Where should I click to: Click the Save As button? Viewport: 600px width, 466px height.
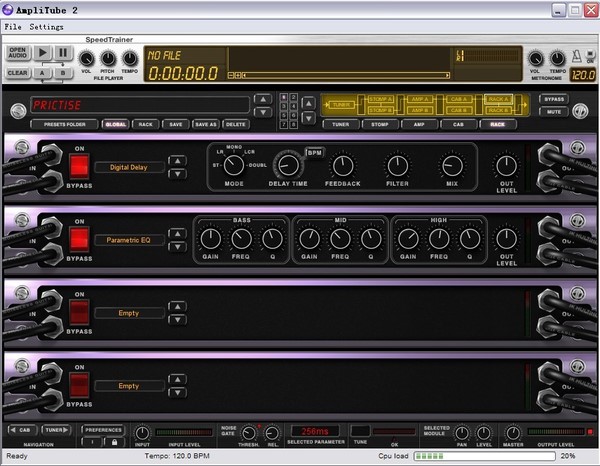pyautogui.click(x=206, y=124)
